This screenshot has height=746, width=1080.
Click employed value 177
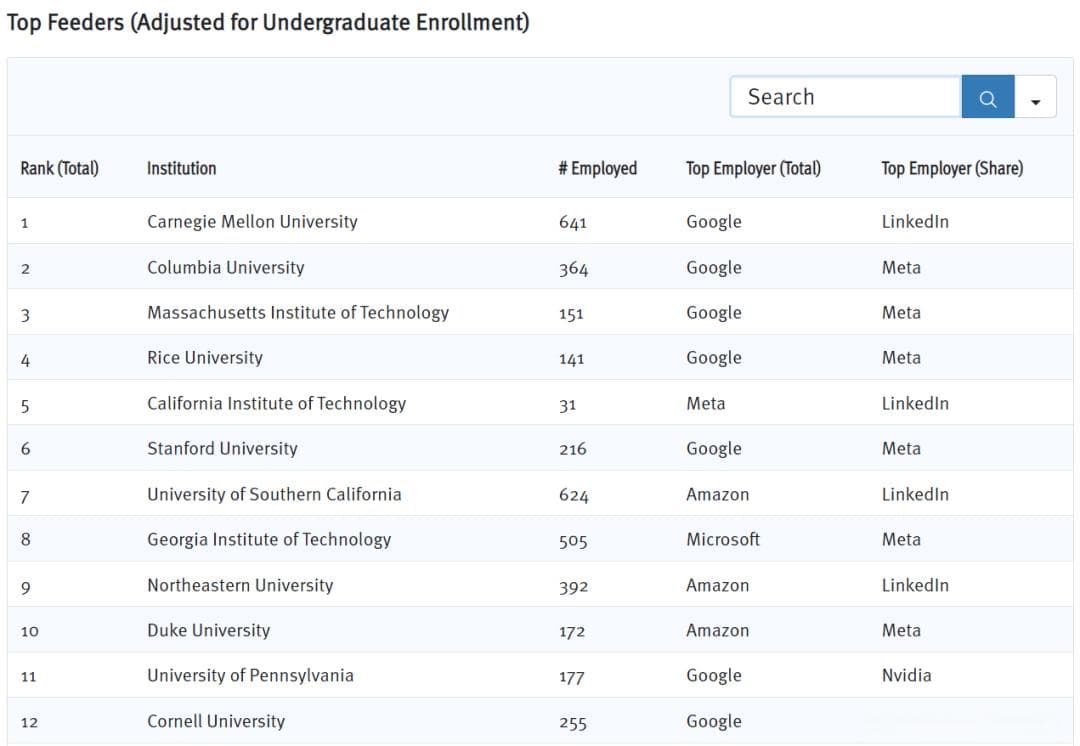point(572,676)
